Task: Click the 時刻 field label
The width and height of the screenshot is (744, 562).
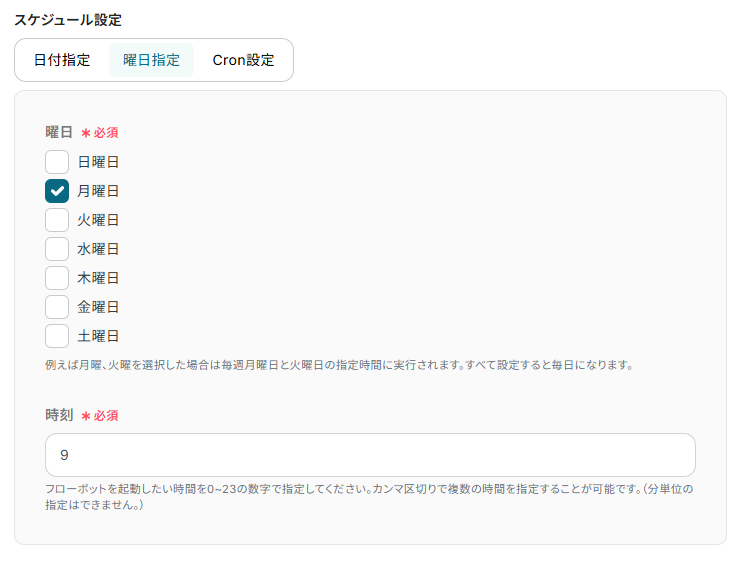Action: (x=59, y=415)
